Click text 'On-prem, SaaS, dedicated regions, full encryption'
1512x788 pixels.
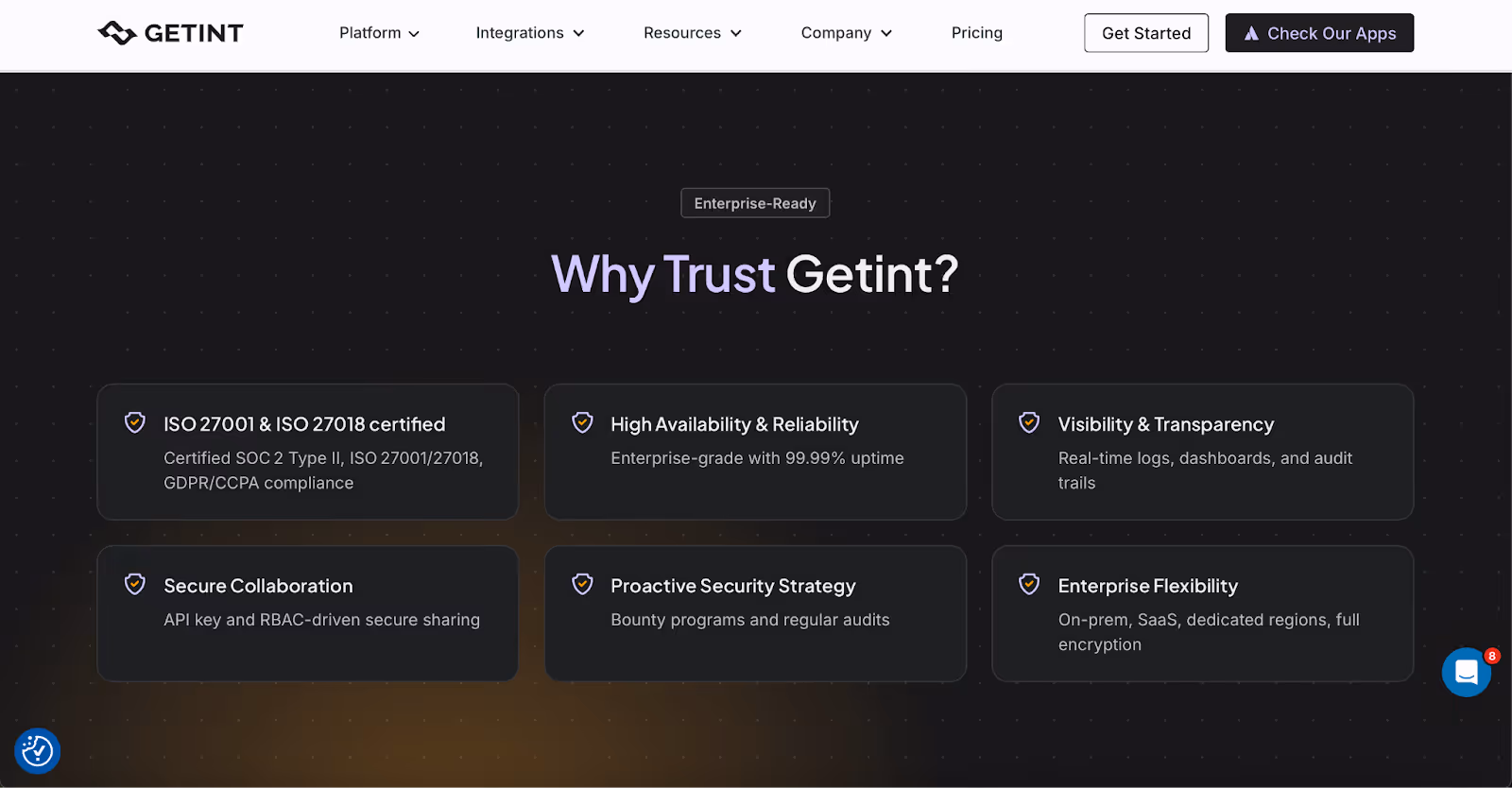1209,632
